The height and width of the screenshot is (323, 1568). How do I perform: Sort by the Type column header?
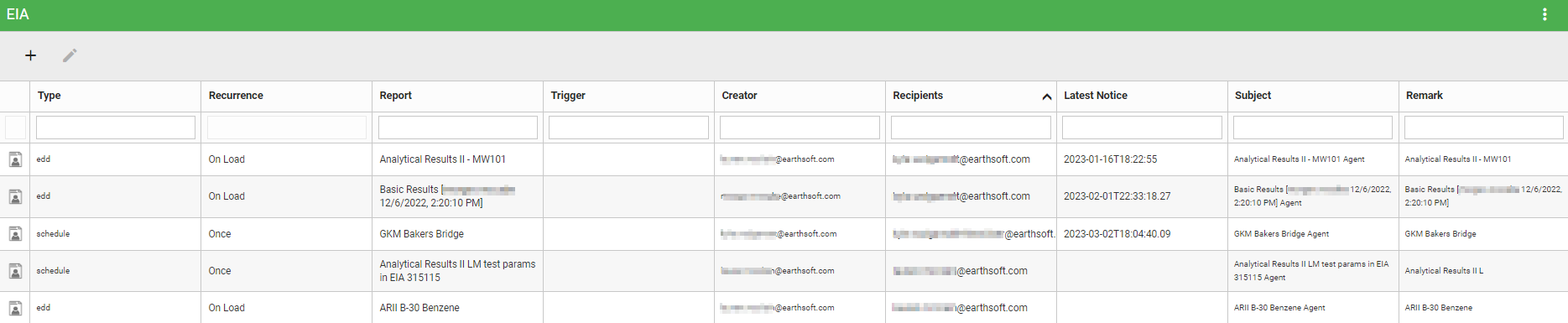[49, 96]
